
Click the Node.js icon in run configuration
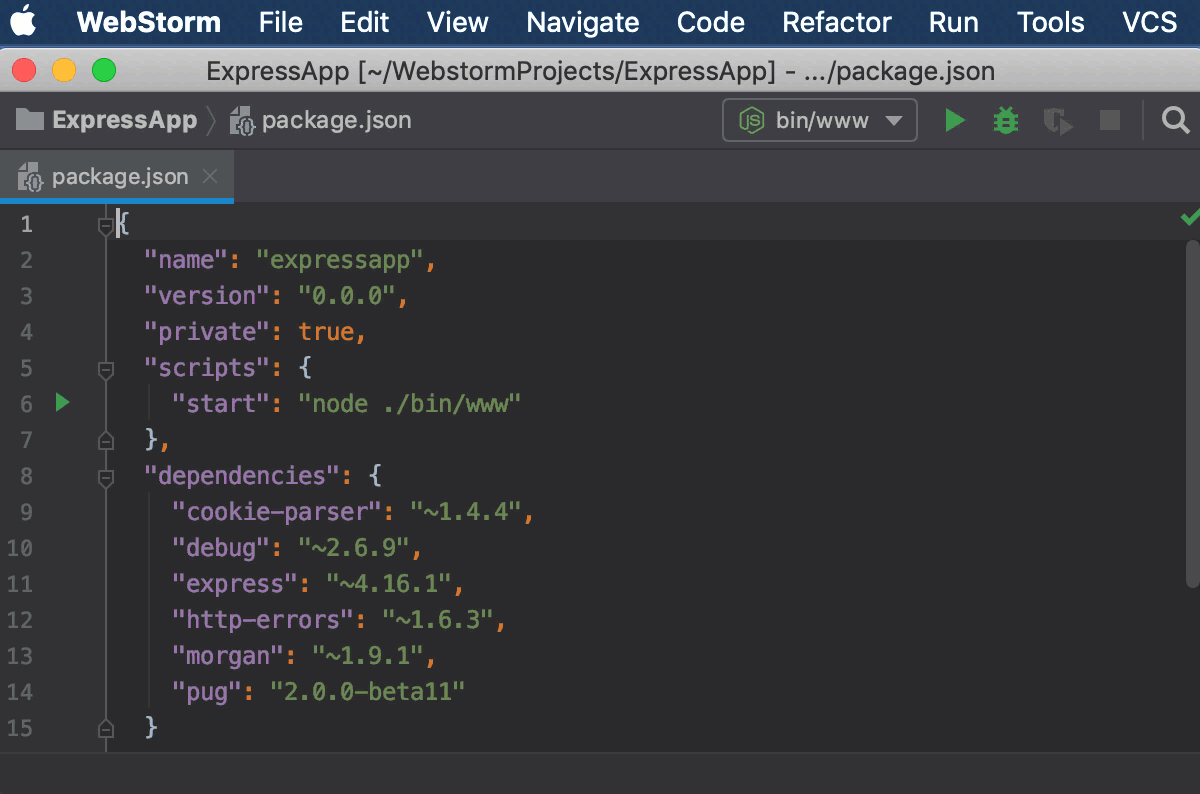coord(751,121)
